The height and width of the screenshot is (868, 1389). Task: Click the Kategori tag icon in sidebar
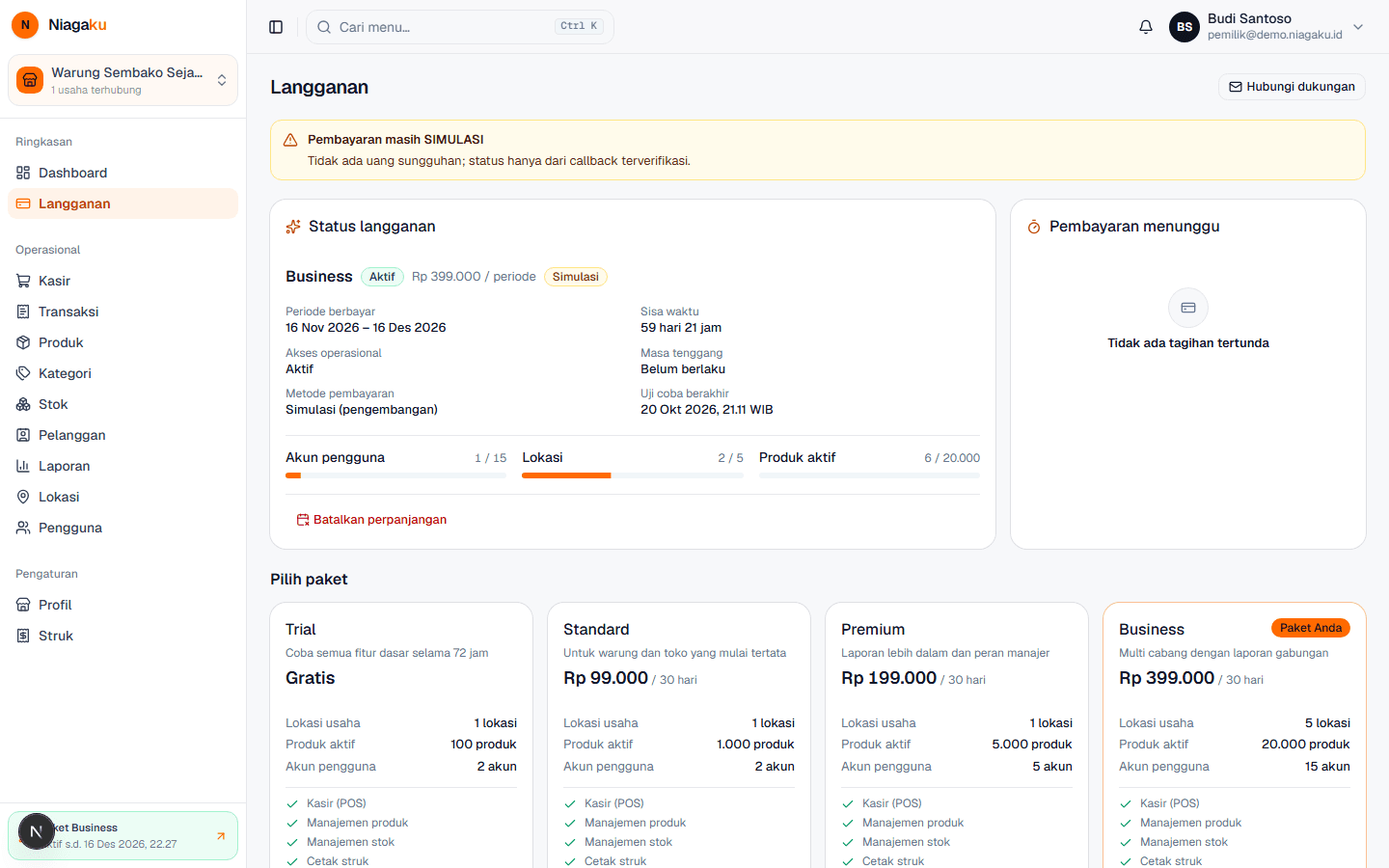point(23,373)
